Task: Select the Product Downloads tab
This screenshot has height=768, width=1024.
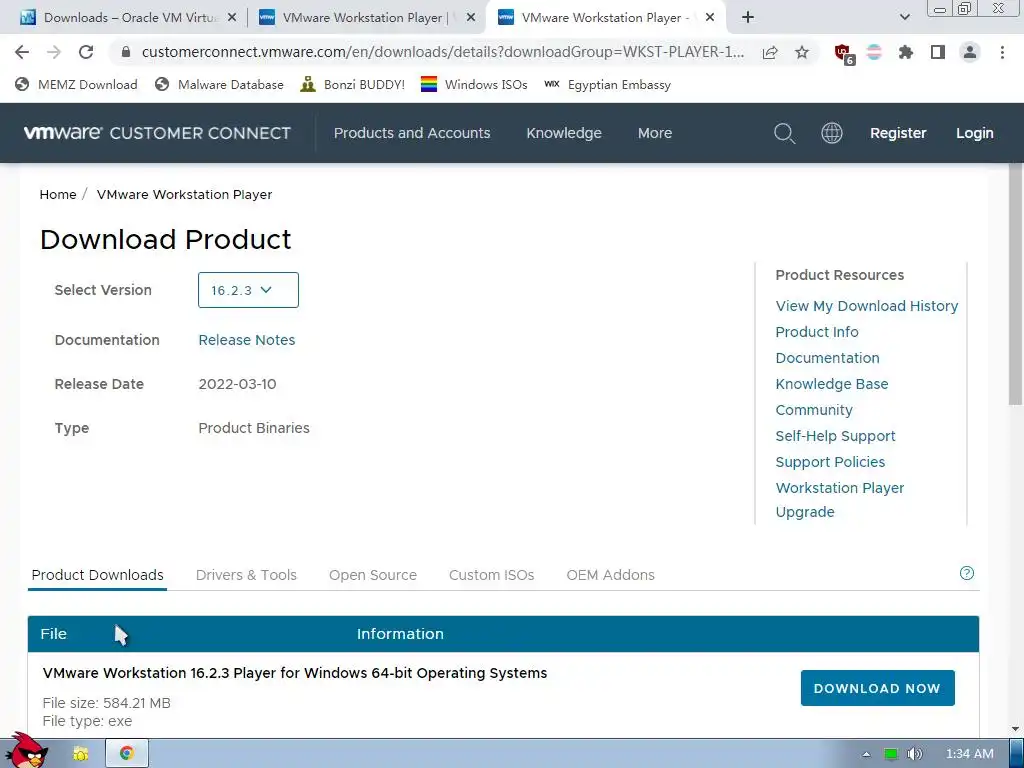Action: tap(97, 575)
